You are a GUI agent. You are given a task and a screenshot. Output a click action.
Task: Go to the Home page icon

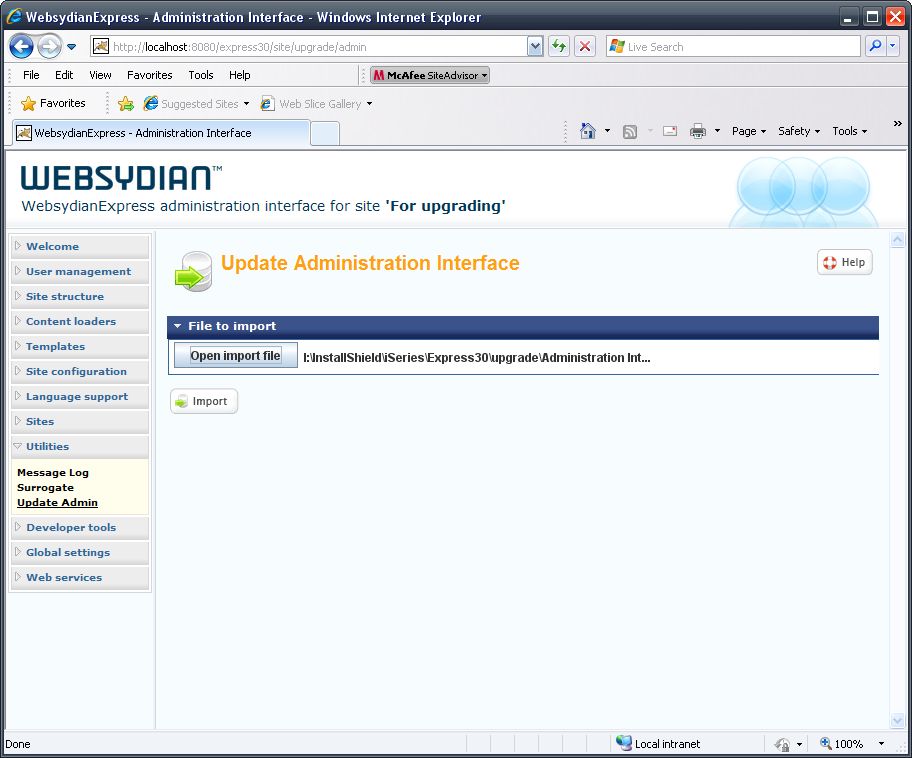coord(588,131)
